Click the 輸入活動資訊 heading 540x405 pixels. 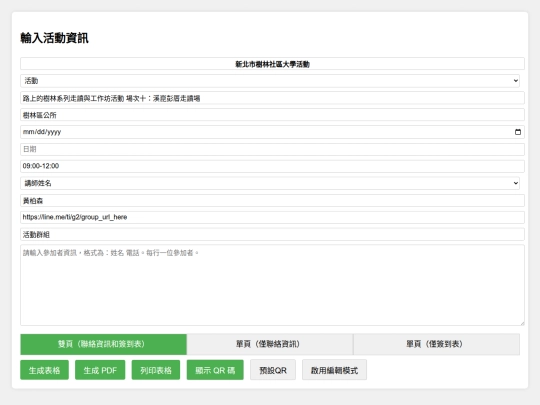[x=54, y=38]
